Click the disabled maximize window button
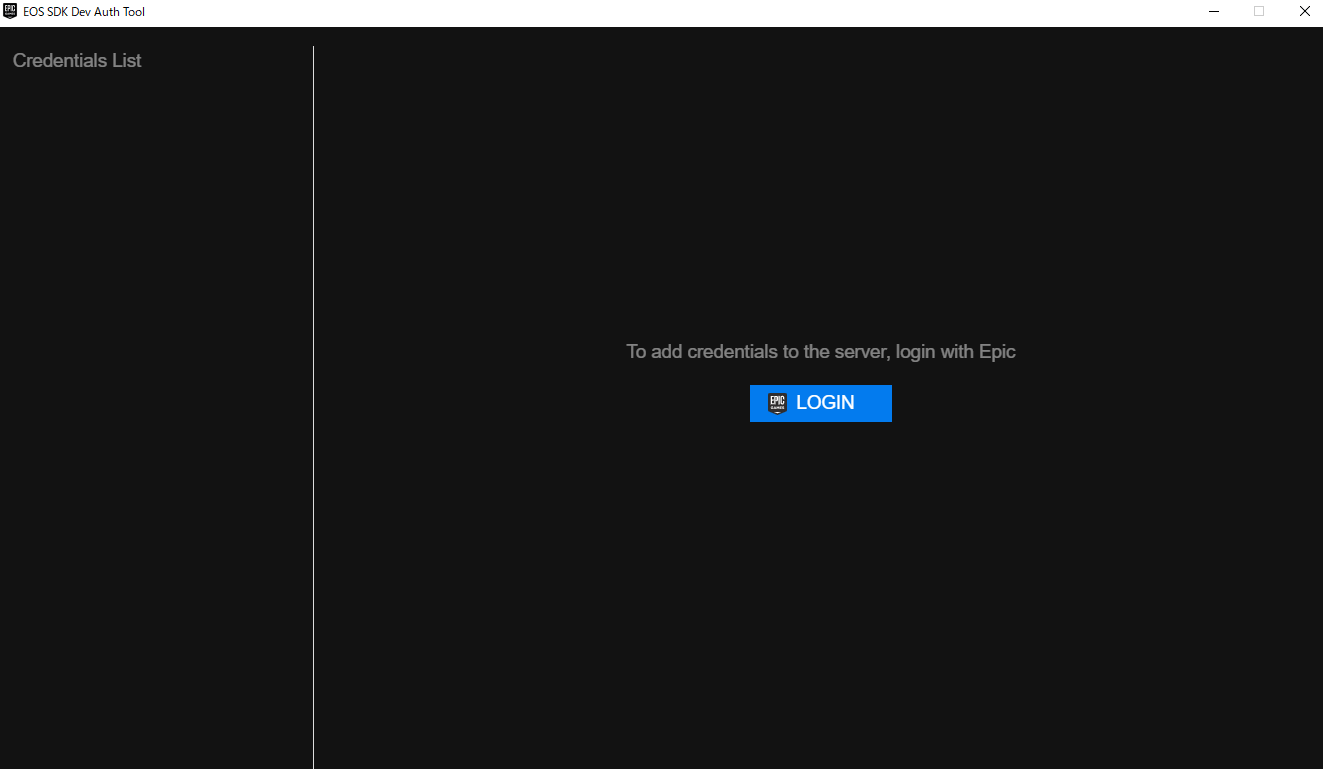The height and width of the screenshot is (769, 1323). (1259, 12)
